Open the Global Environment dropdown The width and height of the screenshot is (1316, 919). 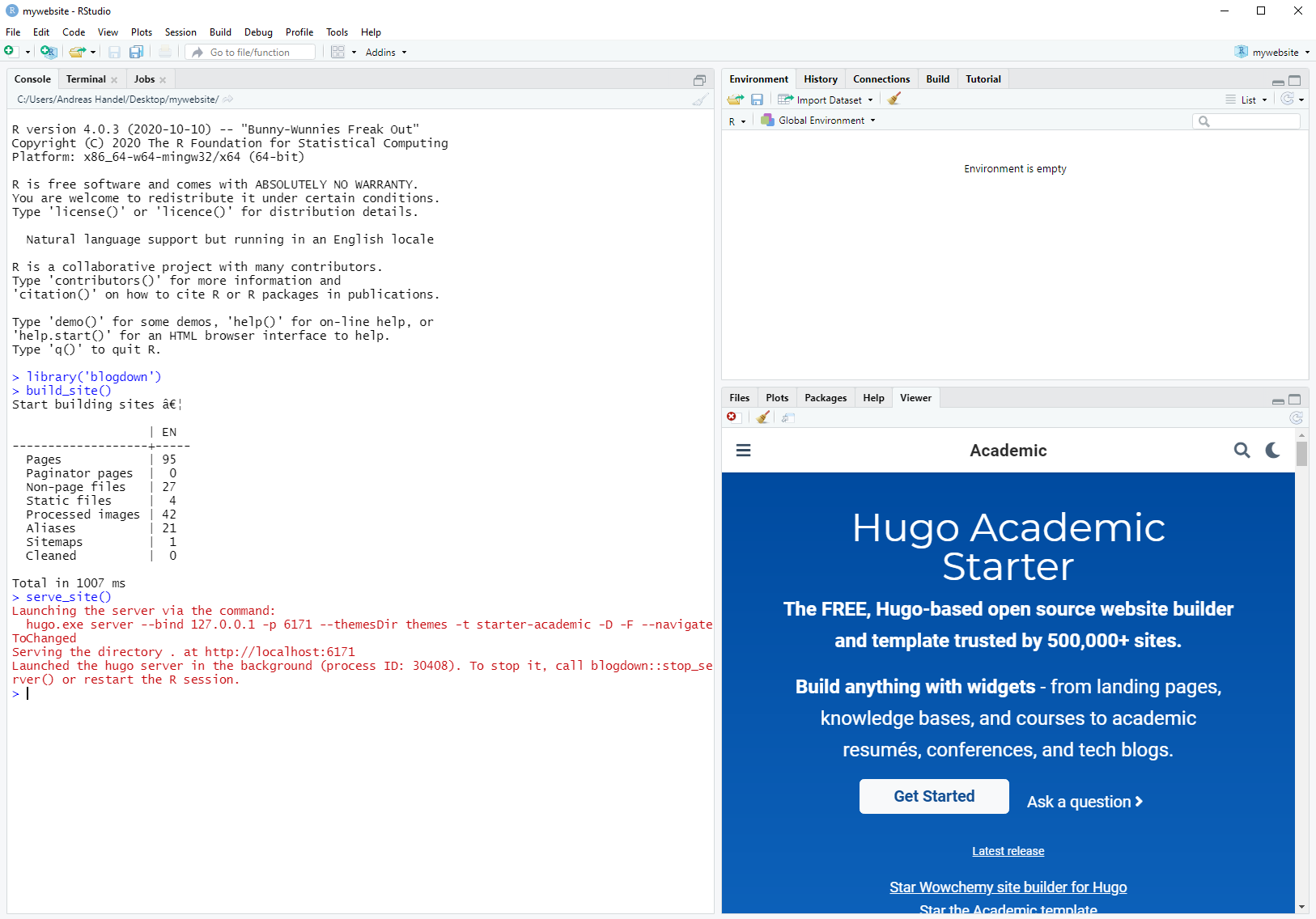click(x=818, y=121)
